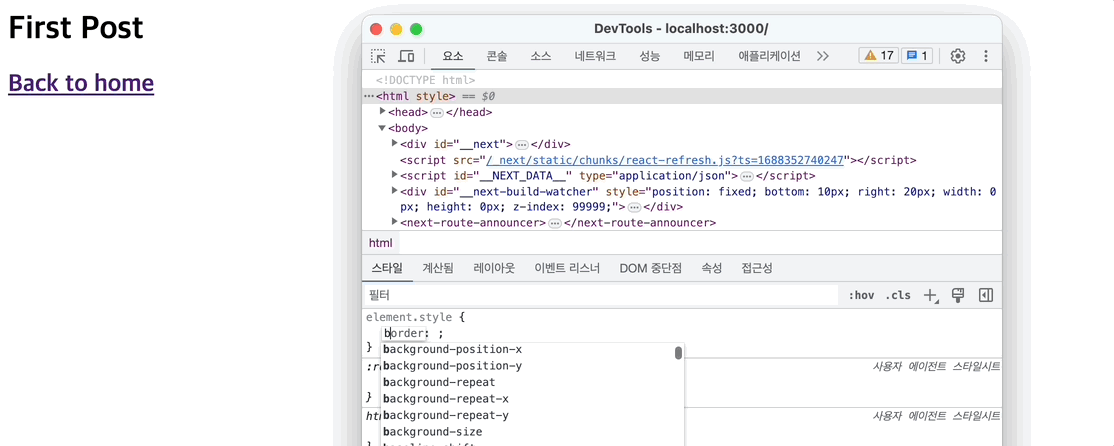
Task: Expand the head element
Action: [x=383, y=112]
